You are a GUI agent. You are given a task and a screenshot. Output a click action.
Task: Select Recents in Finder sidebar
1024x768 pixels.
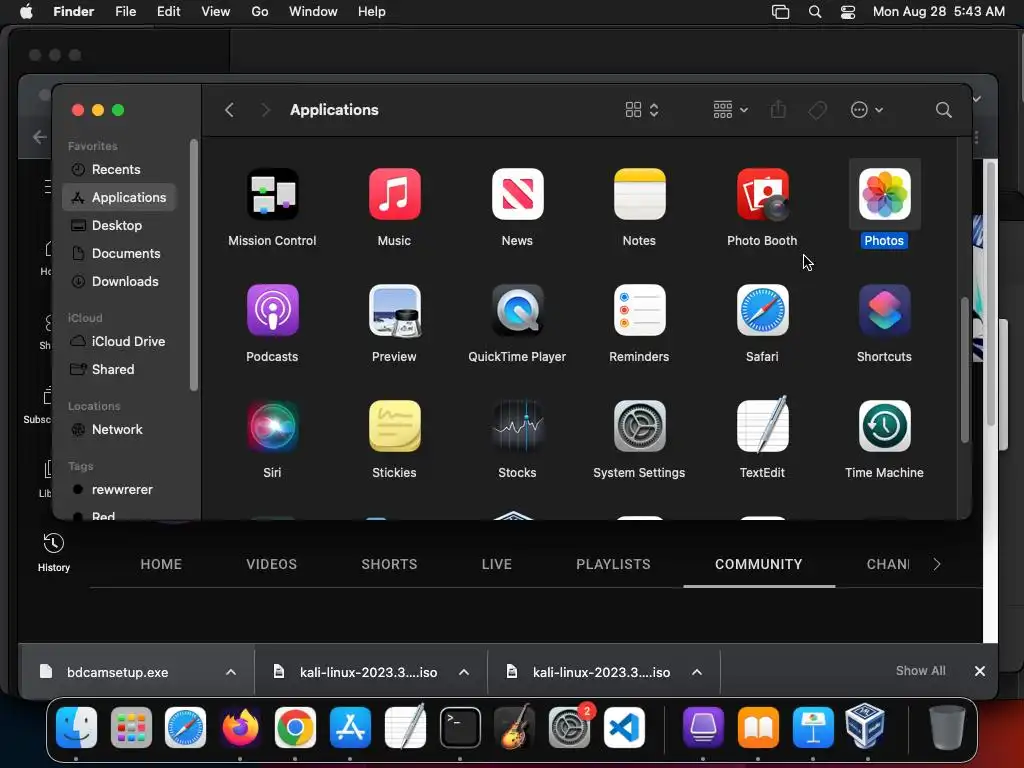[119, 169]
